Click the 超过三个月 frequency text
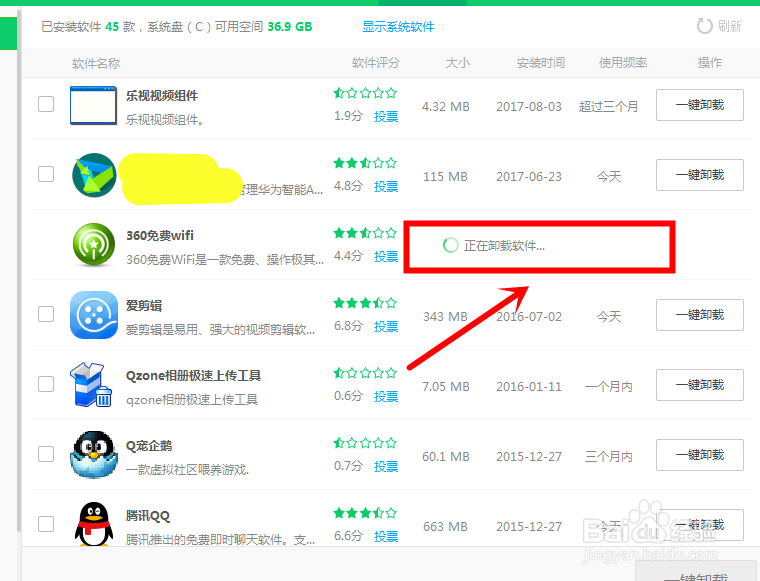Image resolution: width=760 pixels, height=581 pixels. click(x=608, y=107)
